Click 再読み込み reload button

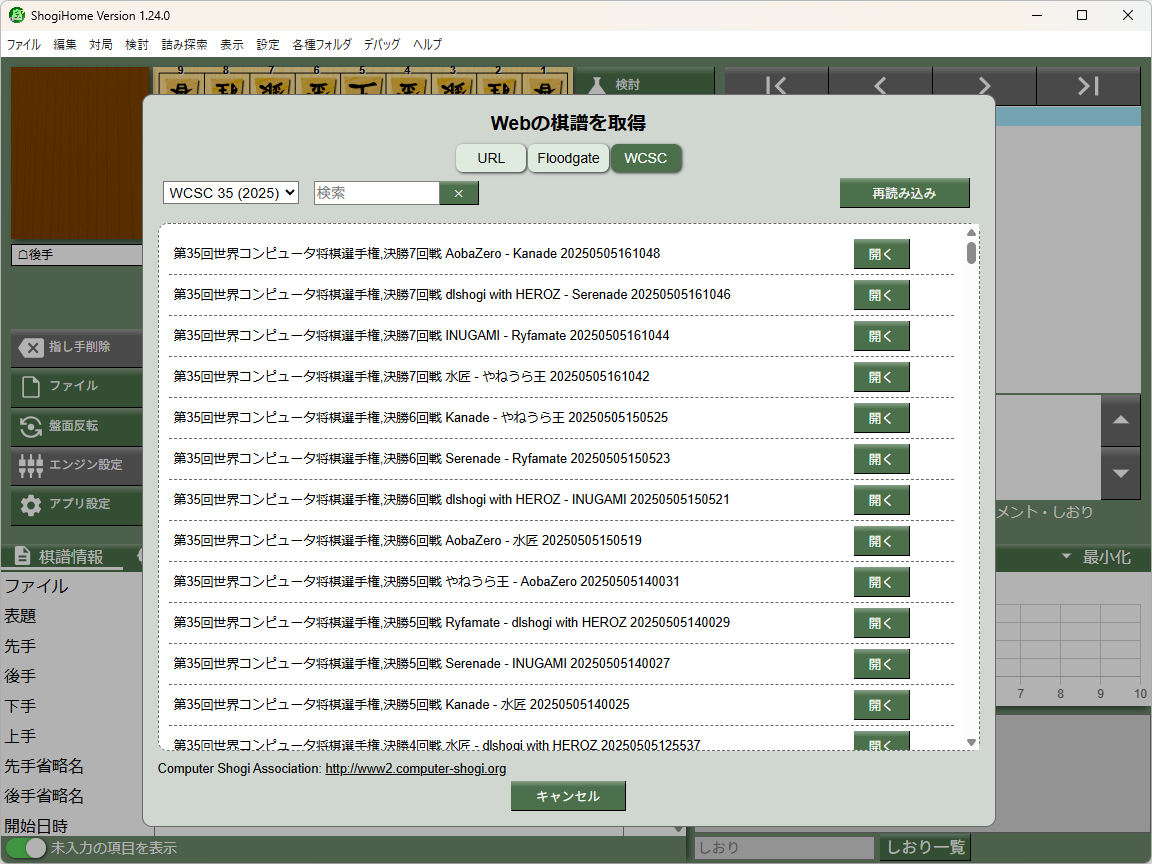[x=904, y=193]
